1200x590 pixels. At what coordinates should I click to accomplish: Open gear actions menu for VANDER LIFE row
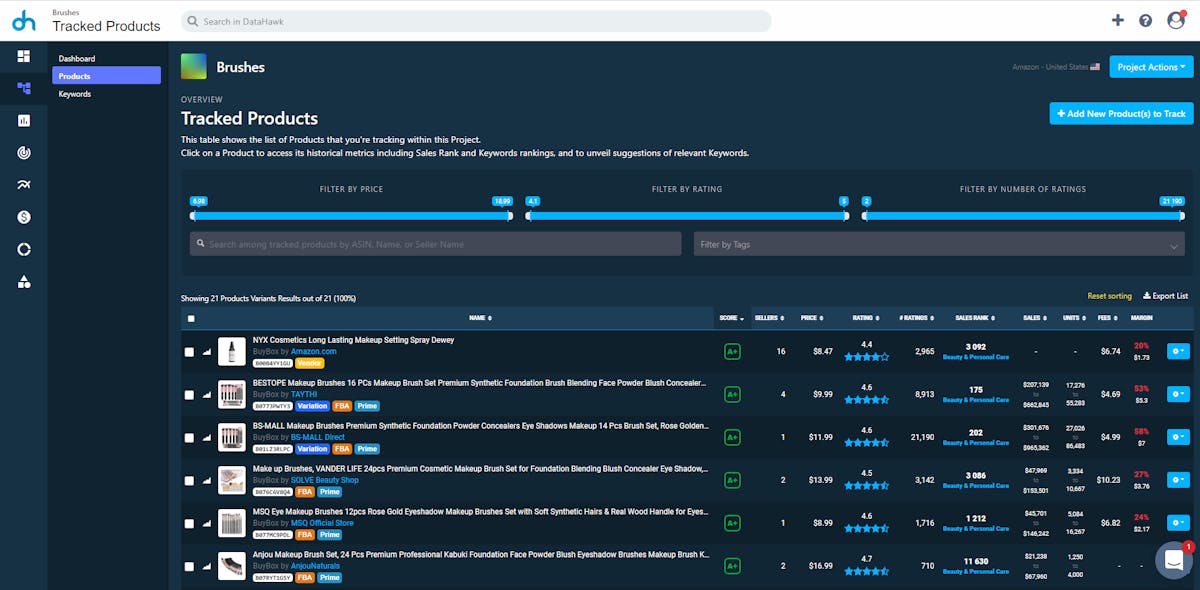click(1178, 480)
